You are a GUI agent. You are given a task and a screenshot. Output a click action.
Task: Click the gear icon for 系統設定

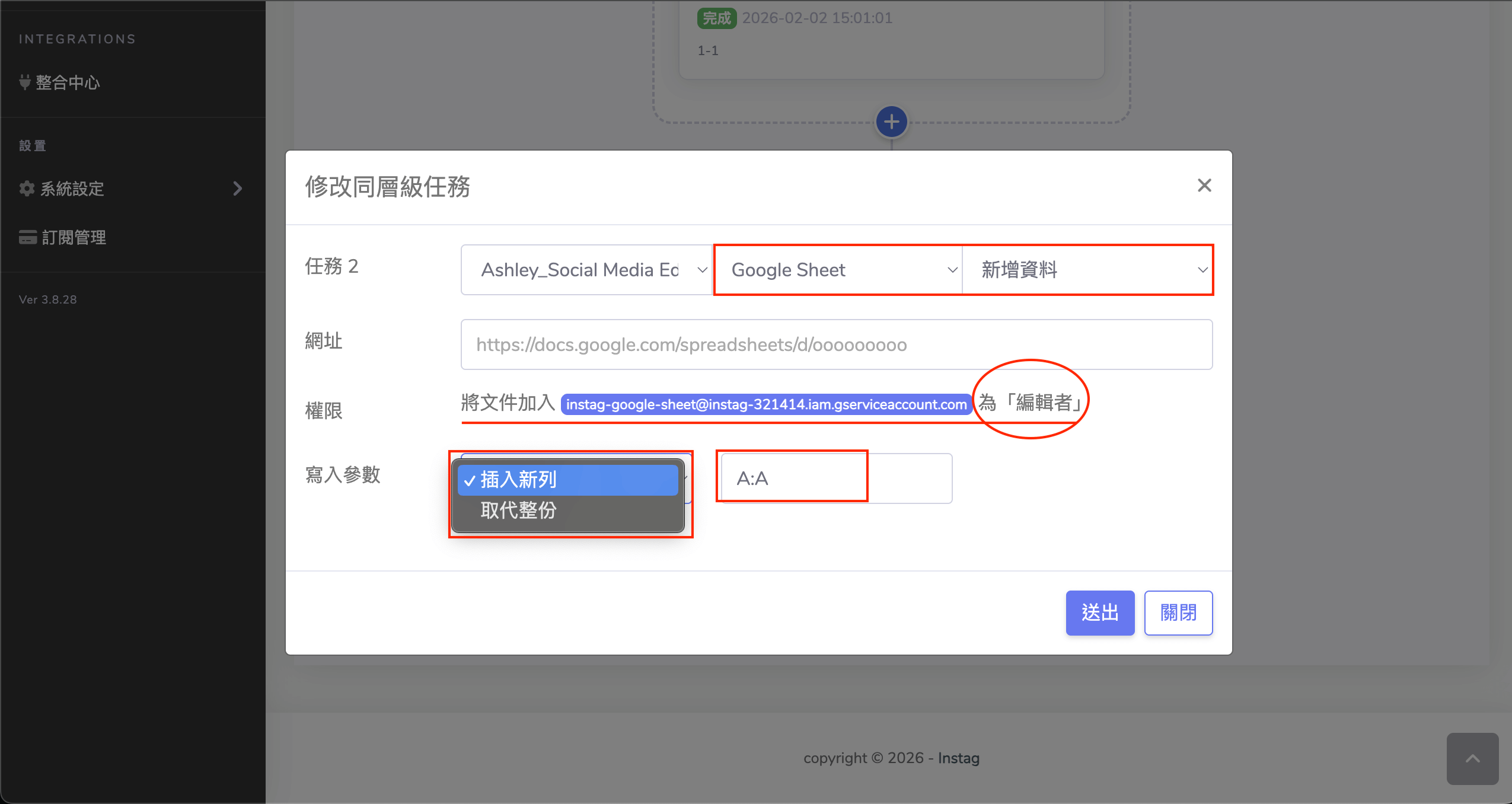coord(27,189)
